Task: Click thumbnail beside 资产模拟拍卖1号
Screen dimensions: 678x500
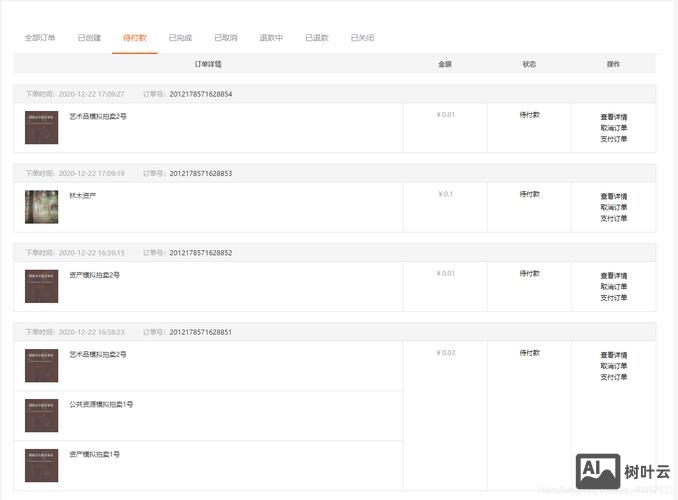Action: point(42,465)
